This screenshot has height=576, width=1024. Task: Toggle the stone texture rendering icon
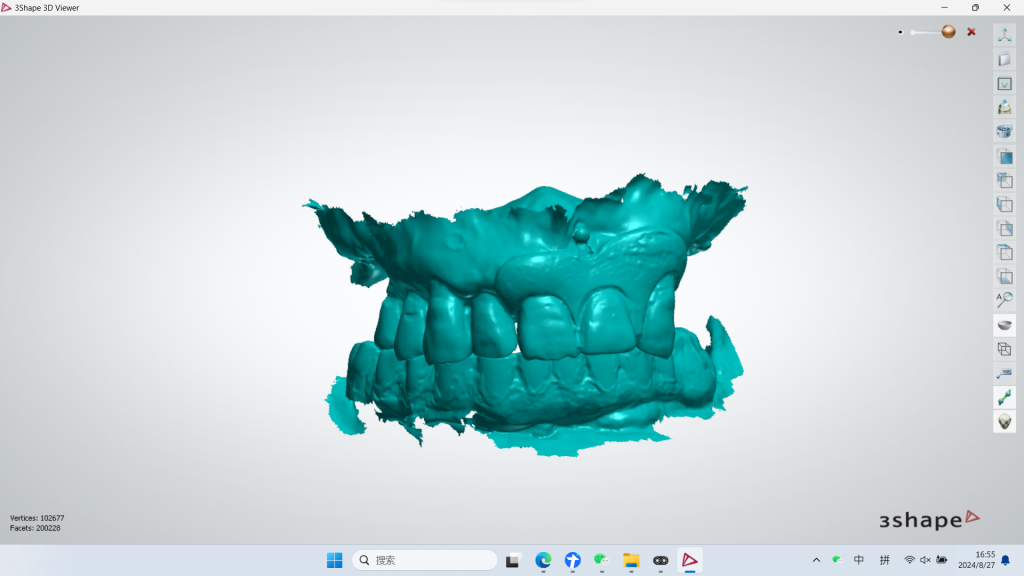pos(1004,421)
